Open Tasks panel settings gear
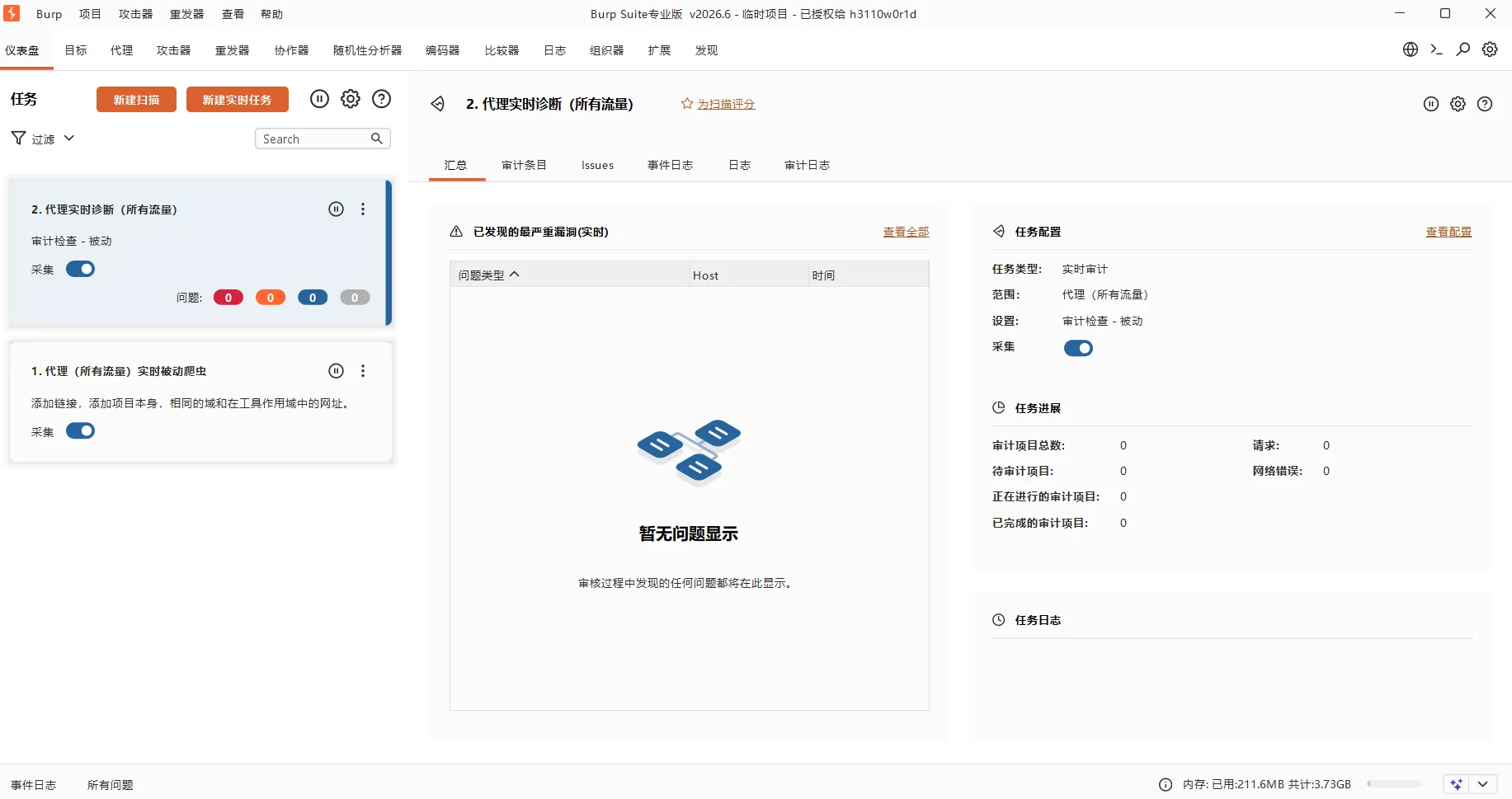 [x=351, y=99]
